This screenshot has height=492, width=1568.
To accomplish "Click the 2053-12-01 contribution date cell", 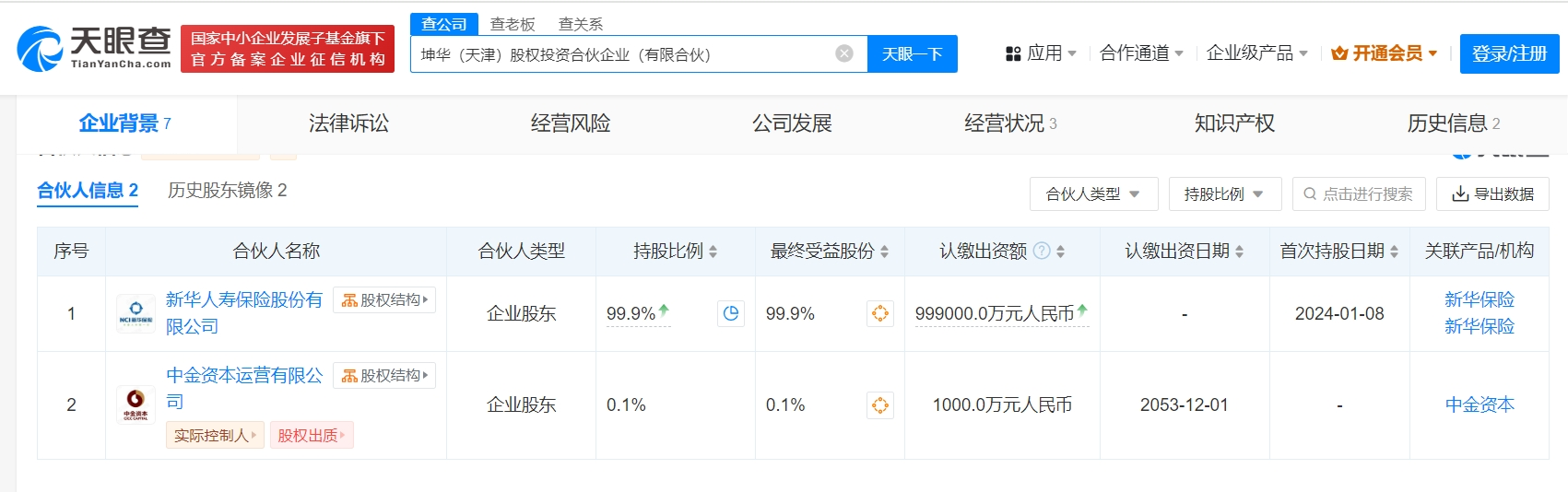I will pyautogui.click(x=1184, y=404).
